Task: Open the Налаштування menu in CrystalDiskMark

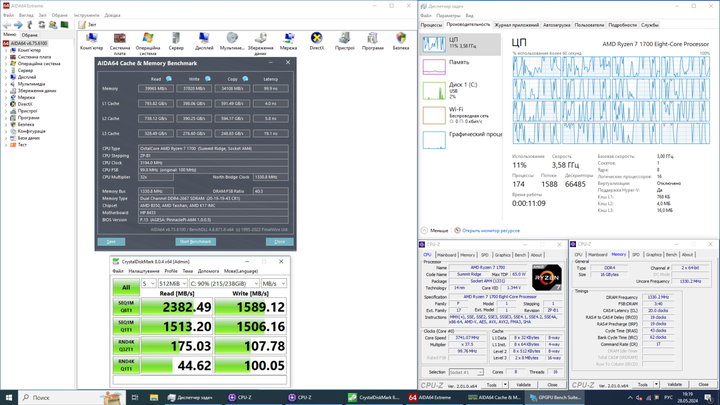Action: coord(144,271)
